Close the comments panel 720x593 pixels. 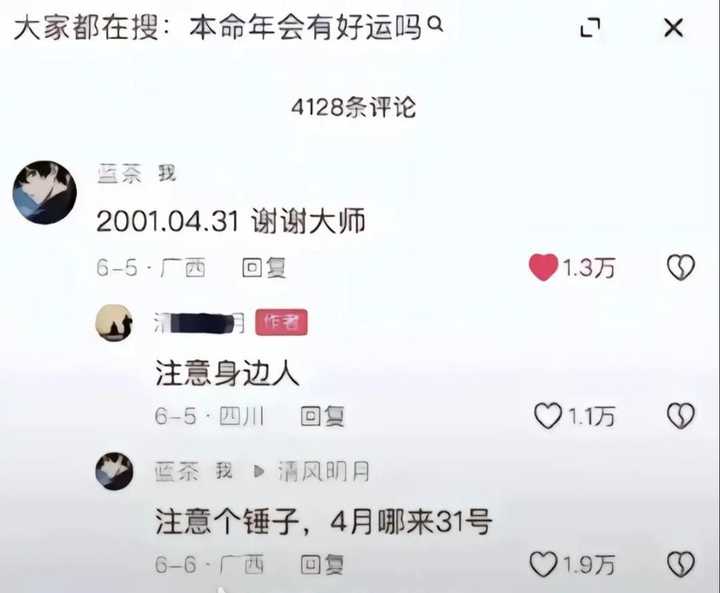tap(674, 28)
